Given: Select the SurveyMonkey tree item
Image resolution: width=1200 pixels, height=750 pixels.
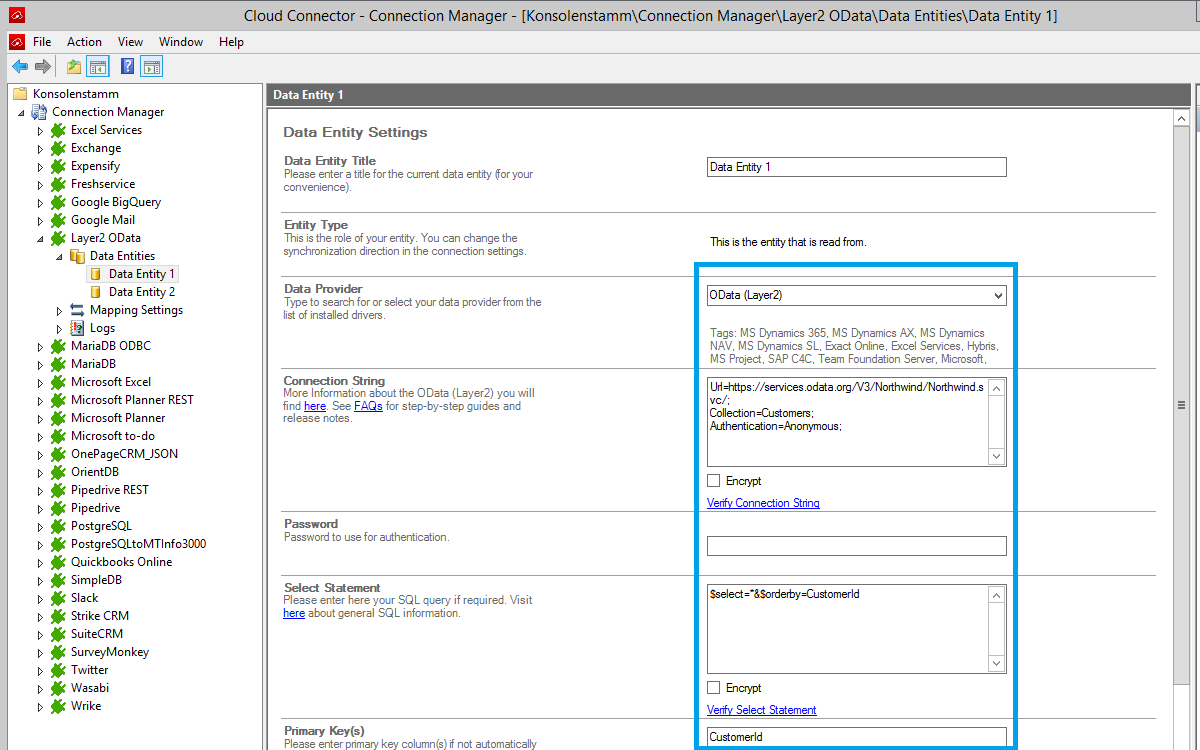Looking at the screenshot, I should point(110,652).
